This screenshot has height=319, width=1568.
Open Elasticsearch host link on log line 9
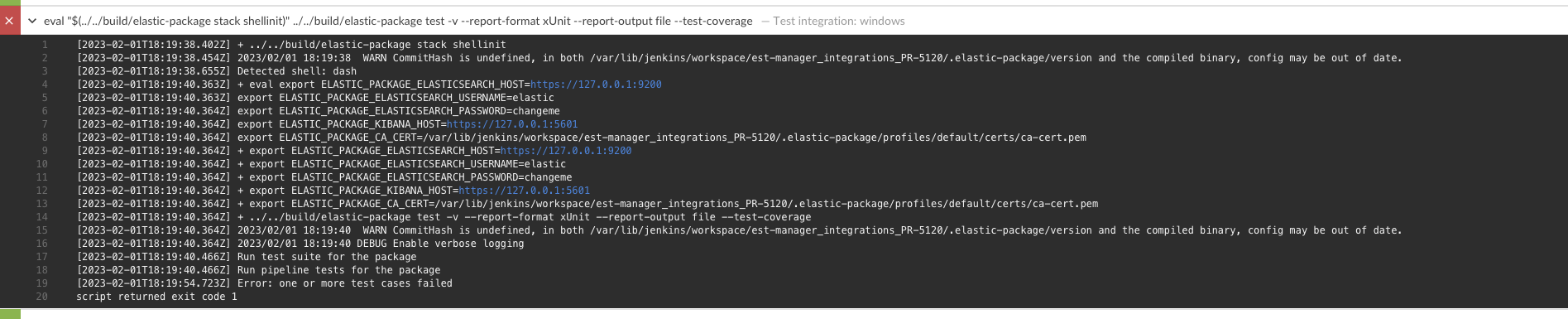(x=566, y=151)
